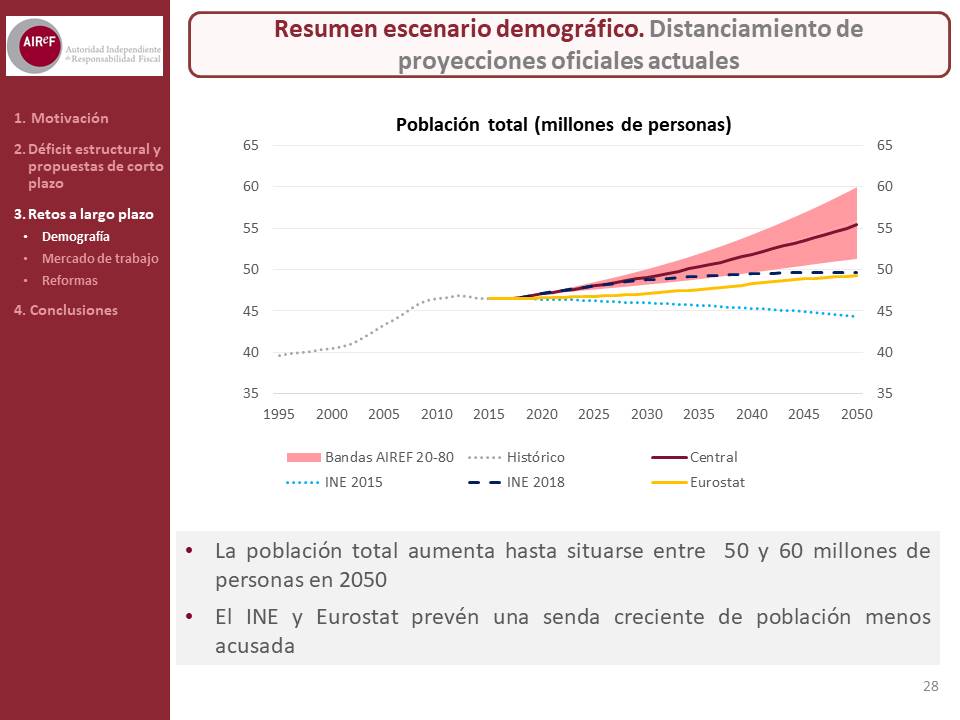
Task: Click the x-axis label '2050'
Action: [x=857, y=414]
